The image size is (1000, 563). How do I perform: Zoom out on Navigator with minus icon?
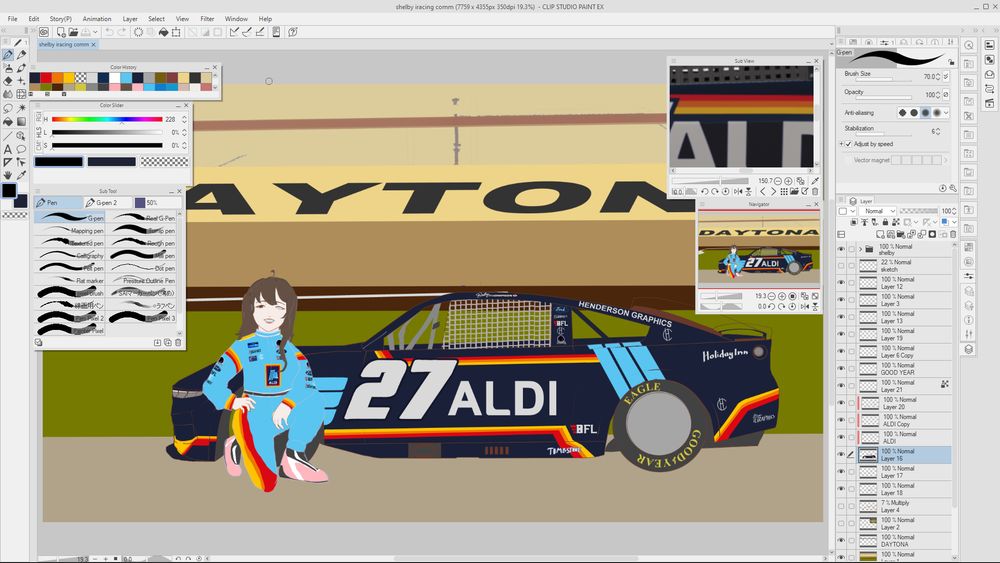click(x=771, y=296)
